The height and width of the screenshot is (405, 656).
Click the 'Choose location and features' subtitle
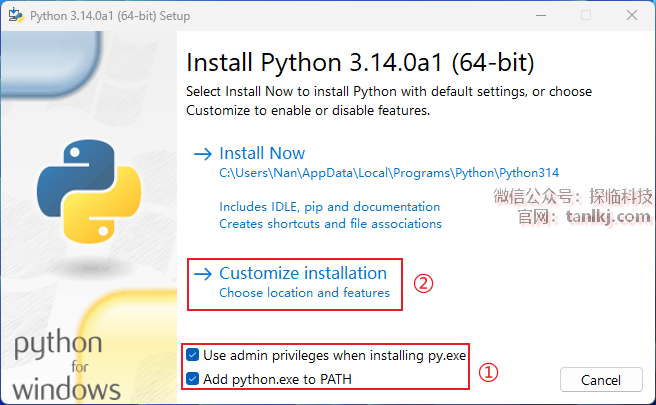click(304, 293)
